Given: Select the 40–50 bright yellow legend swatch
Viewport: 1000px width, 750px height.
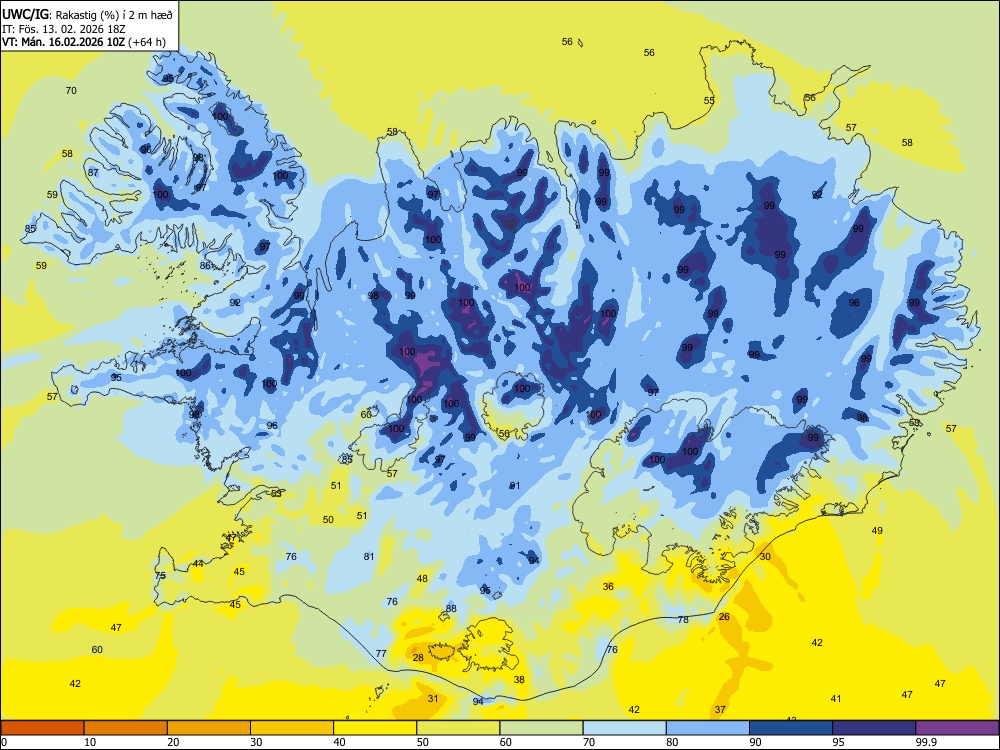Looking at the screenshot, I should [x=375, y=728].
